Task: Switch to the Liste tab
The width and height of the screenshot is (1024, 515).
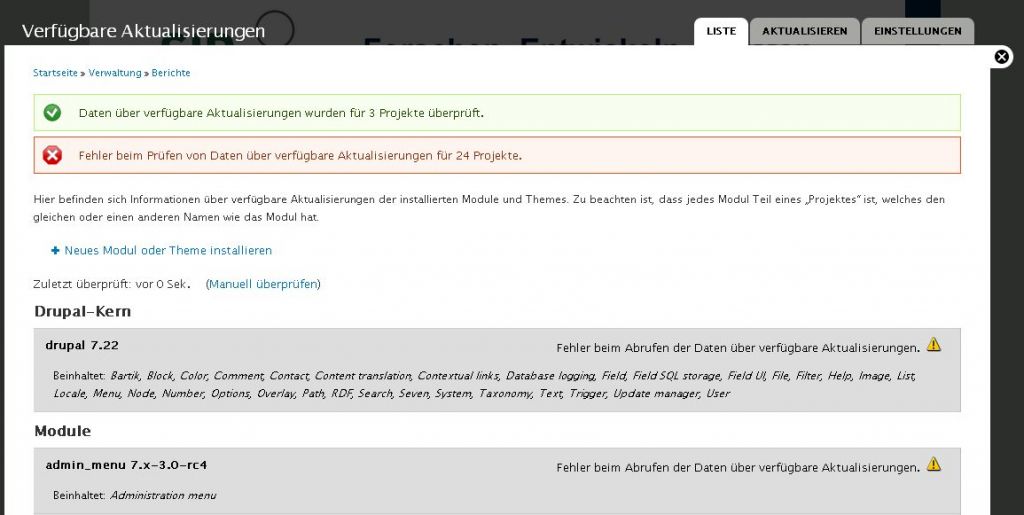Action: [720, 31]
